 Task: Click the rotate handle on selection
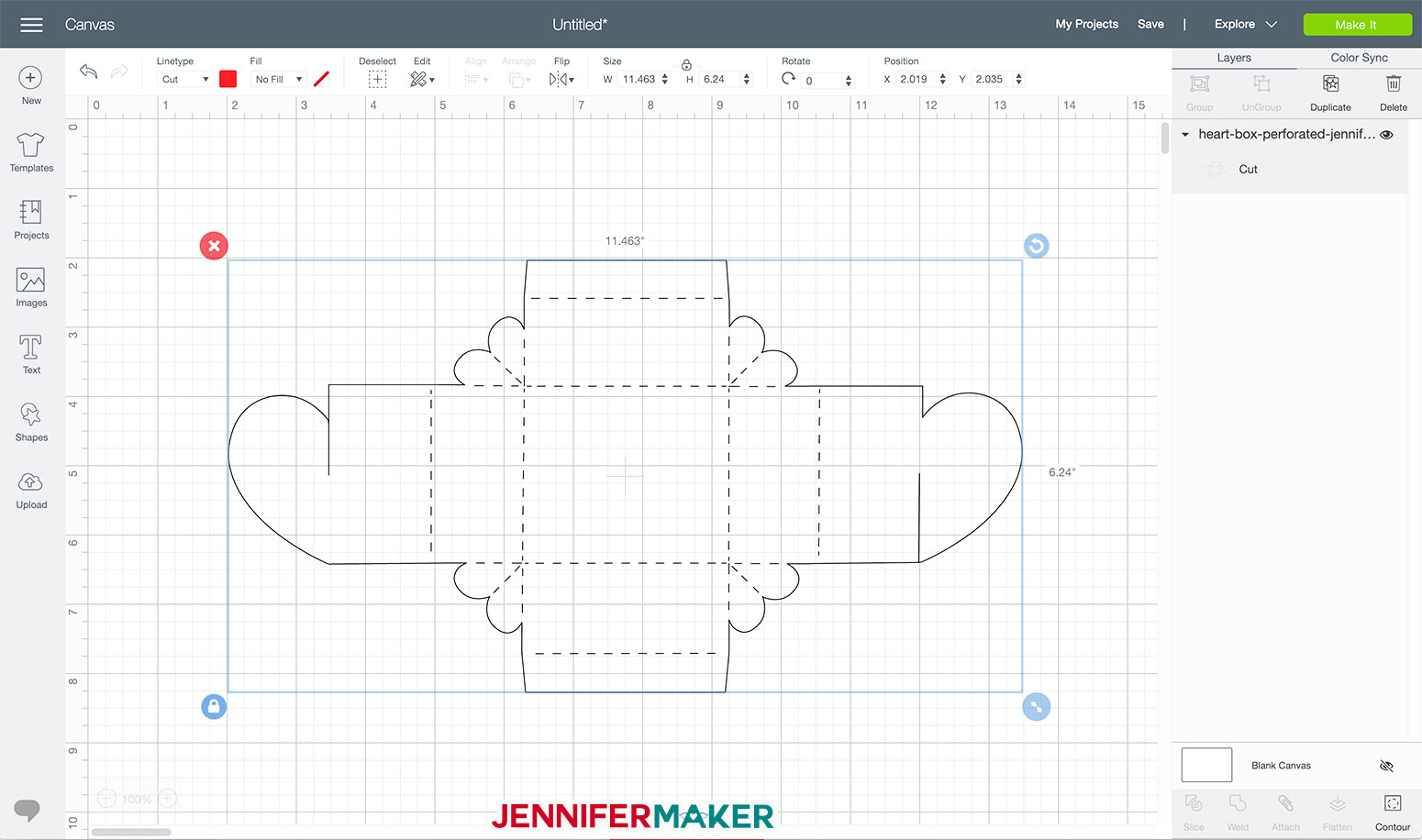point(1036,246)
